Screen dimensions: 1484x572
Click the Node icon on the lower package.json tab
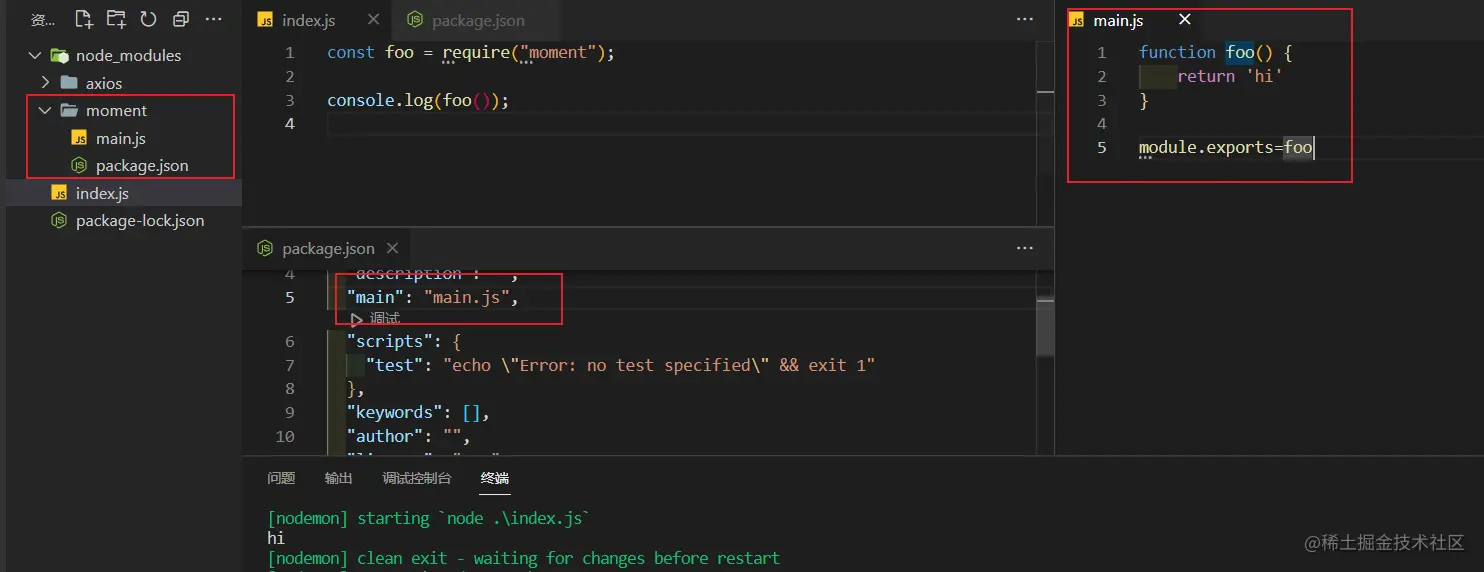(x=265, y=248)
